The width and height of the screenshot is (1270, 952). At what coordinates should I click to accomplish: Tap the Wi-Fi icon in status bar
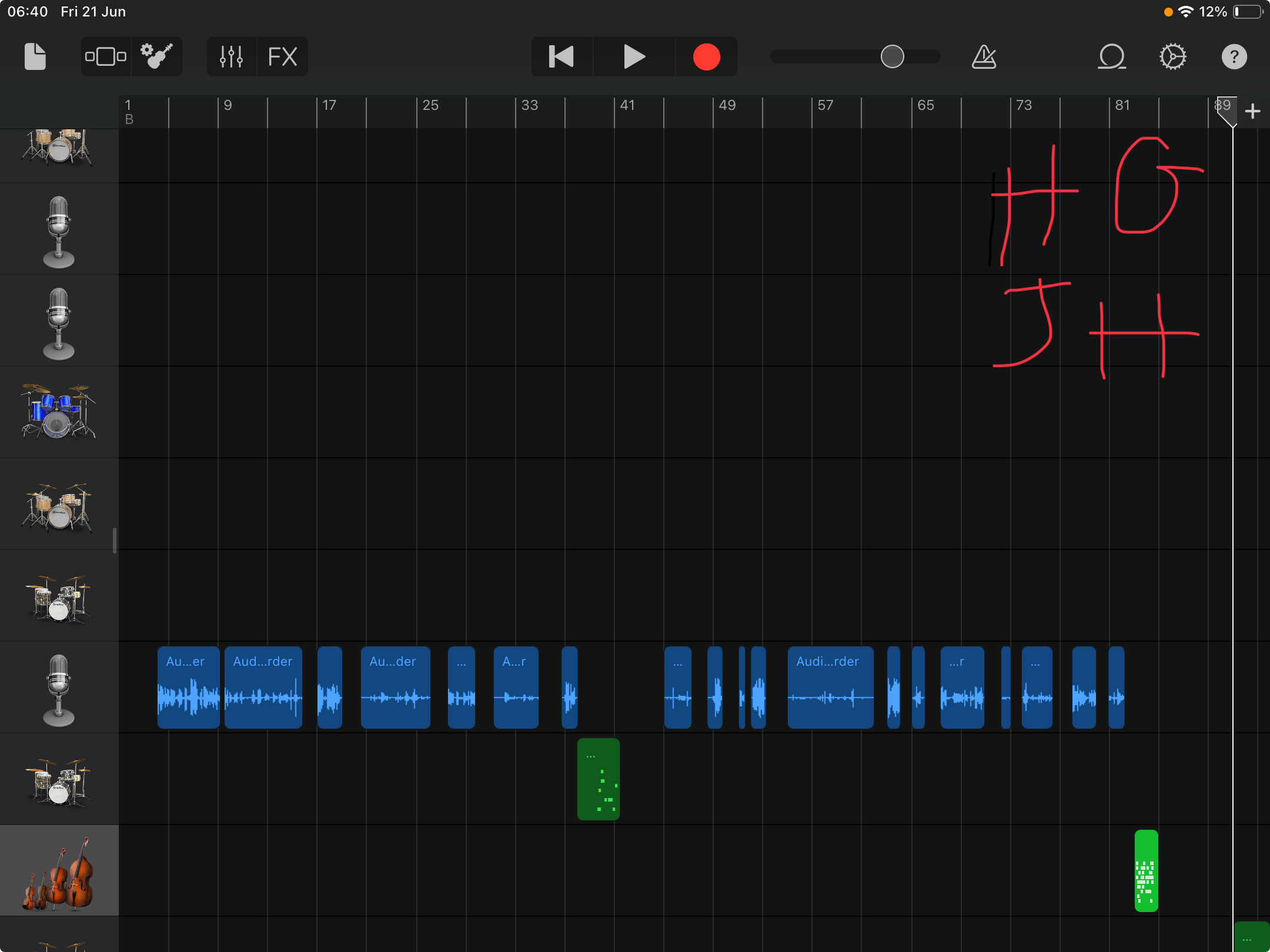[1186, 12]
